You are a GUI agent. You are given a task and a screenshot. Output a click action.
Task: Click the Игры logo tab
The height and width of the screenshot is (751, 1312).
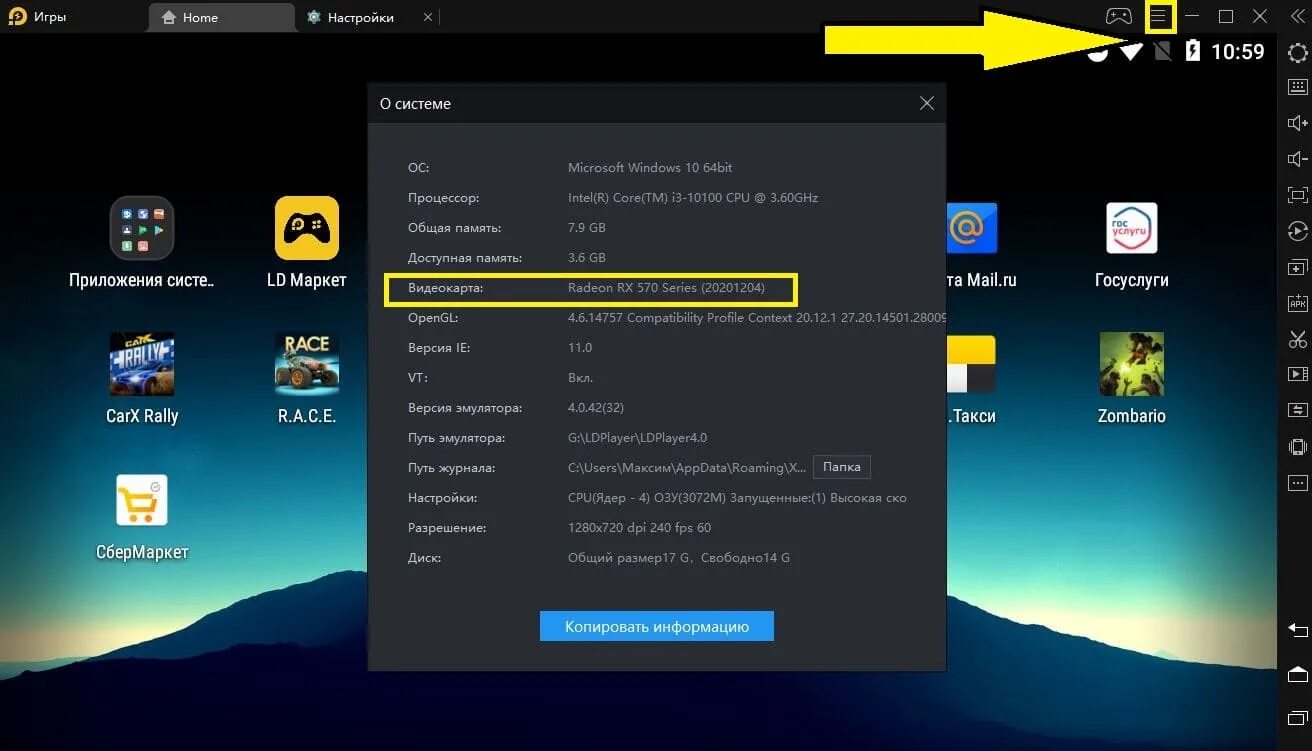pyautogui.click(x=36, y=17)
